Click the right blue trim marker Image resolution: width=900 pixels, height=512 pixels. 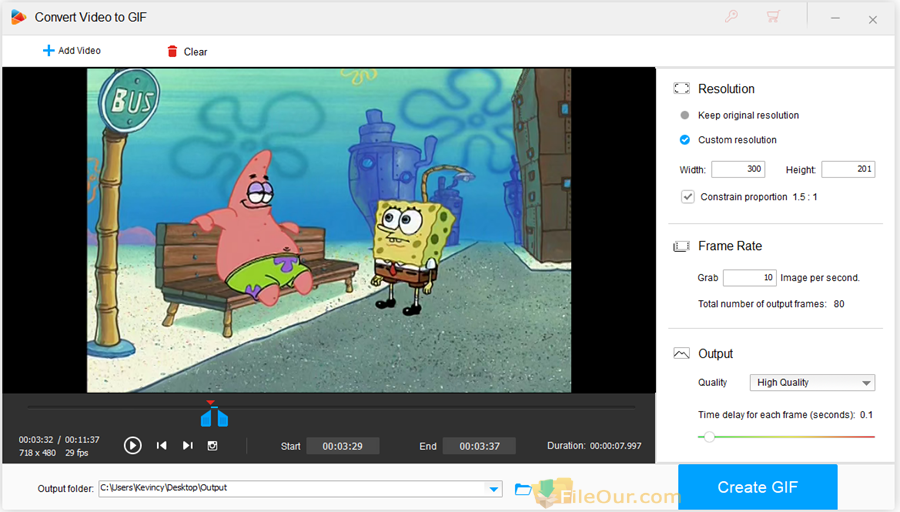coord(222,418)
